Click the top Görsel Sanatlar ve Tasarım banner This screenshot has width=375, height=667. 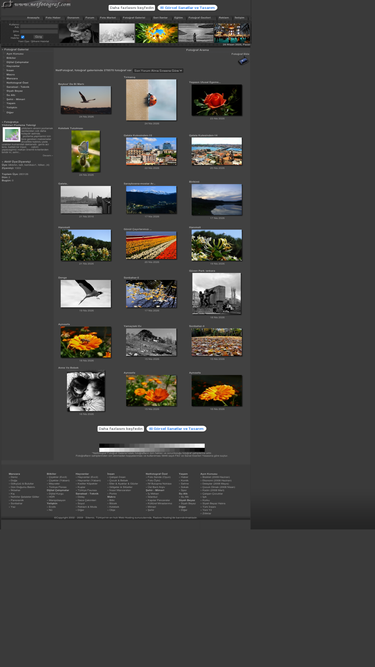pos(188,8)
